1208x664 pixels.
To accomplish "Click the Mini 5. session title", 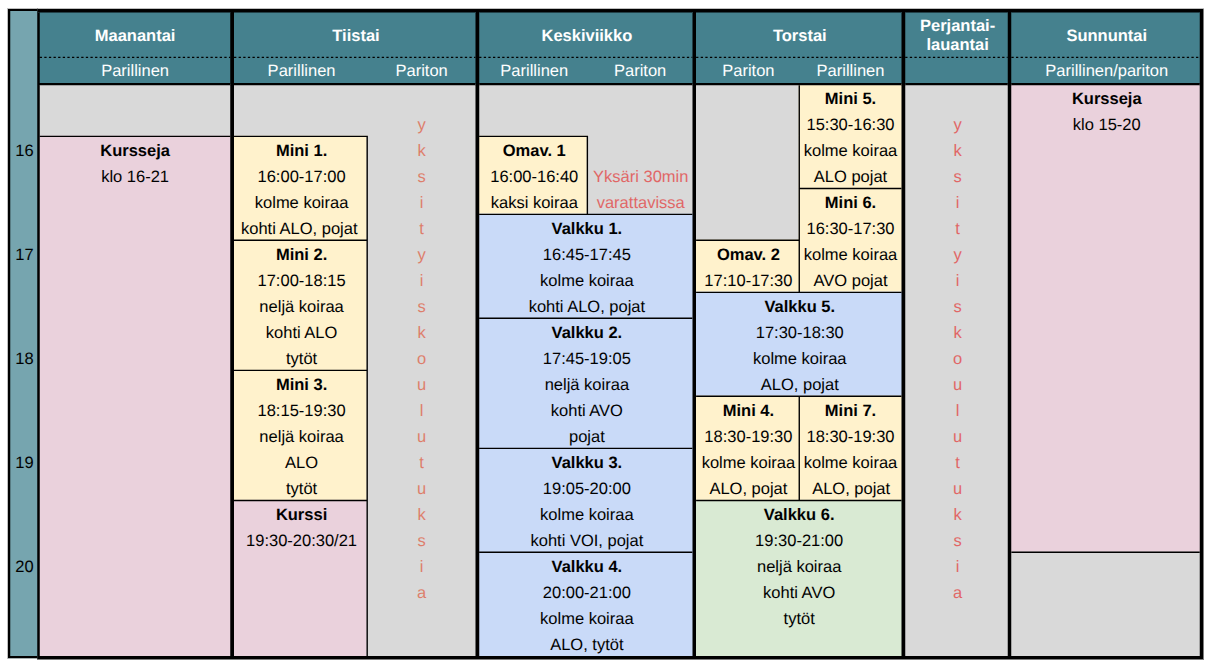I will pos(850,99).
